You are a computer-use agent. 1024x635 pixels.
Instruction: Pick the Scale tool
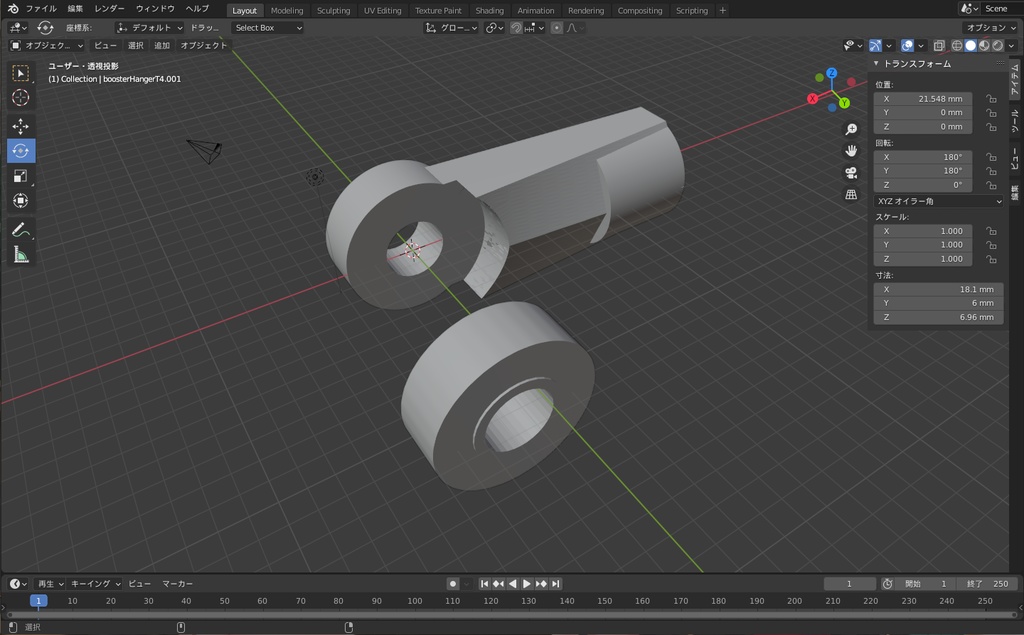[x=20, y=176]
